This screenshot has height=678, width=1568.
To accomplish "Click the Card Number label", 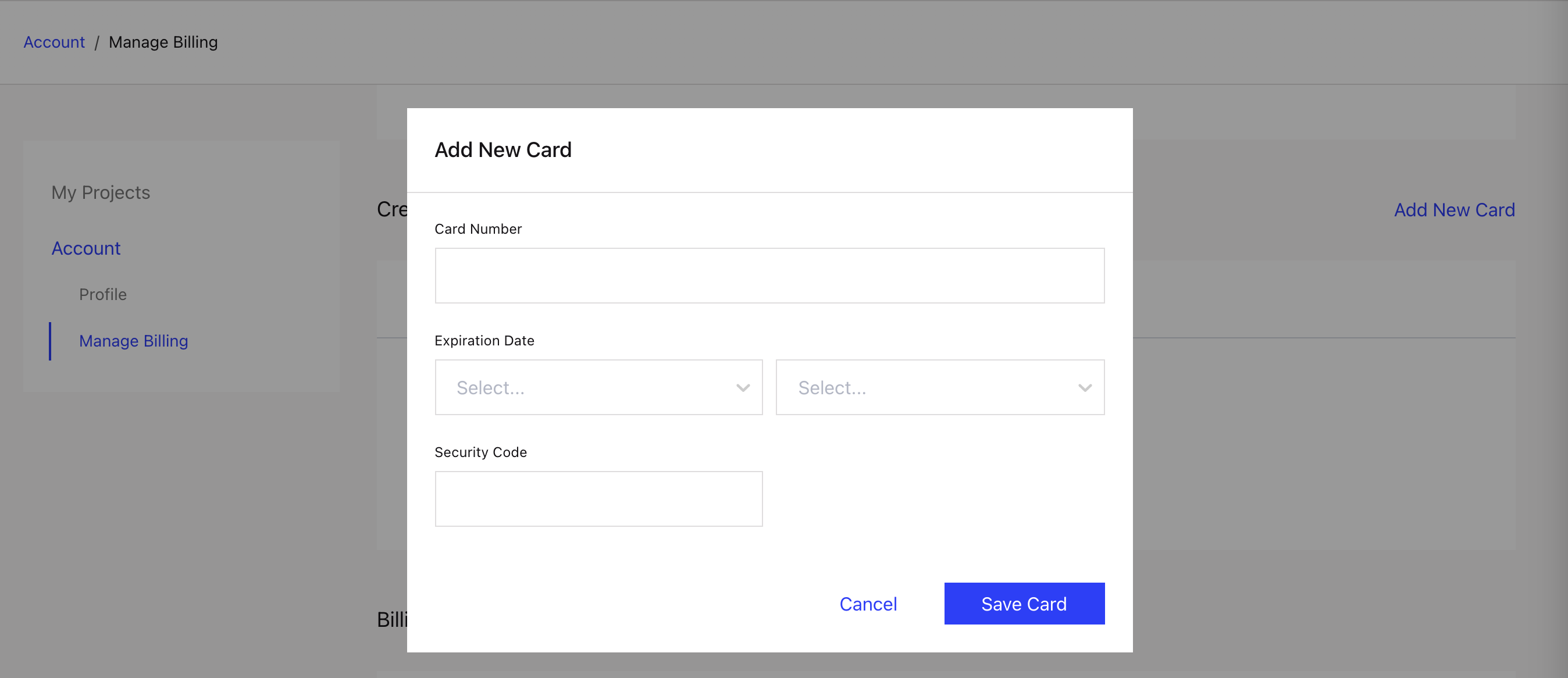I will point(478,229).
